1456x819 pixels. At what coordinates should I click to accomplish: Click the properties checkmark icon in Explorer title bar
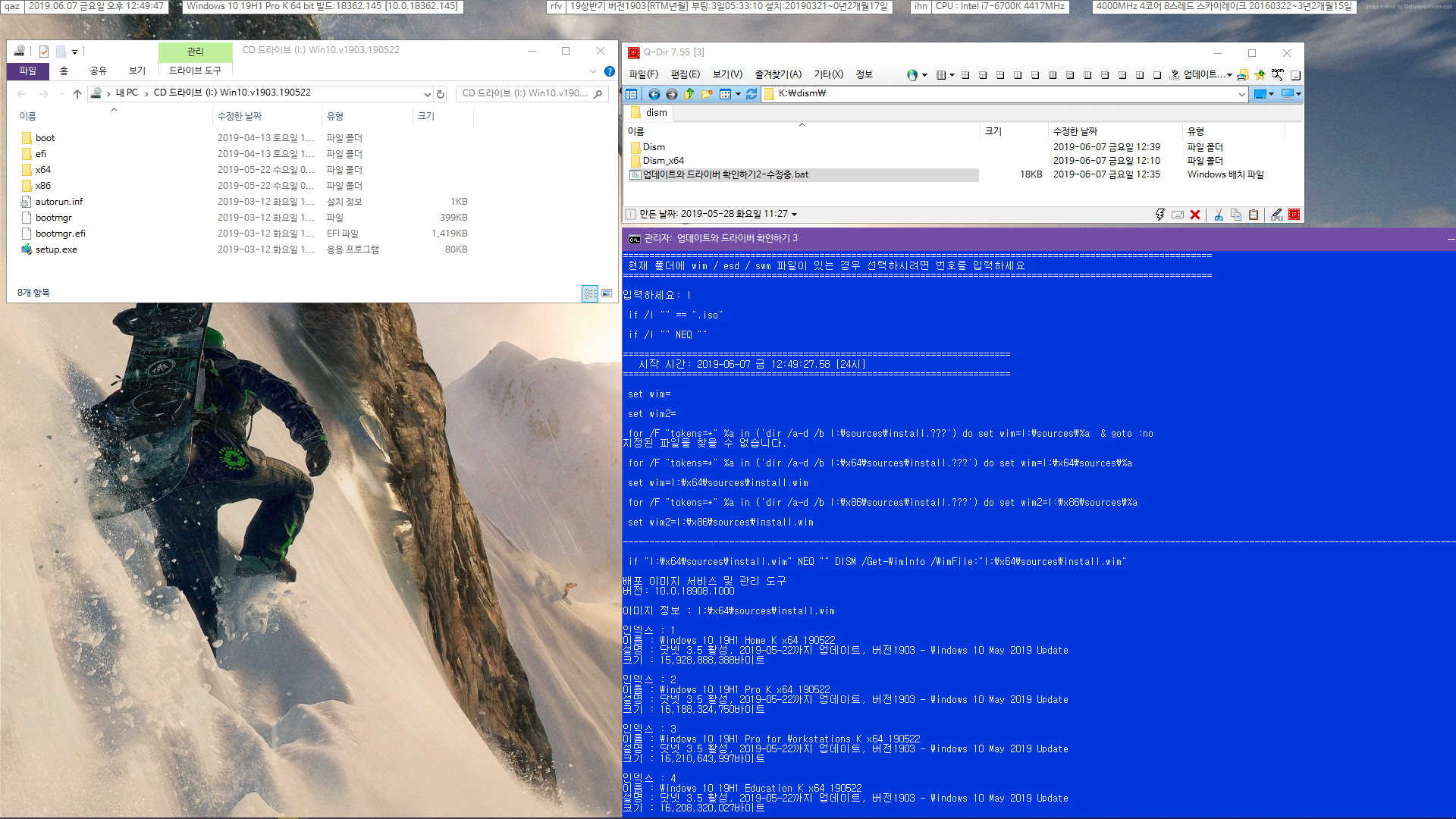pyautogui.click(x=43, y=52)
